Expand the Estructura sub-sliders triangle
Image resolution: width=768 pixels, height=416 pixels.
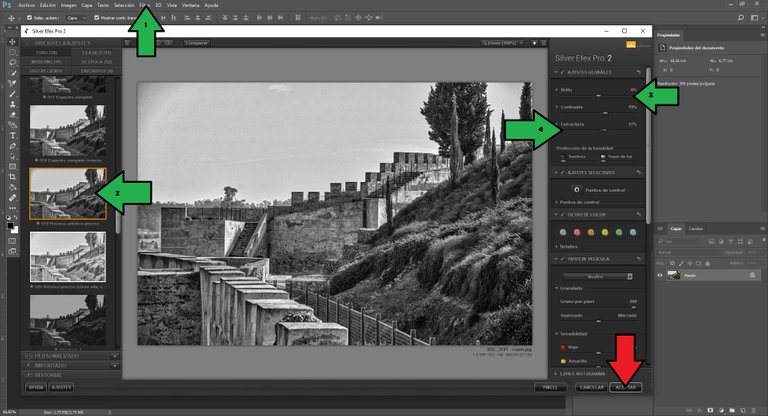[x=556, y=124]
